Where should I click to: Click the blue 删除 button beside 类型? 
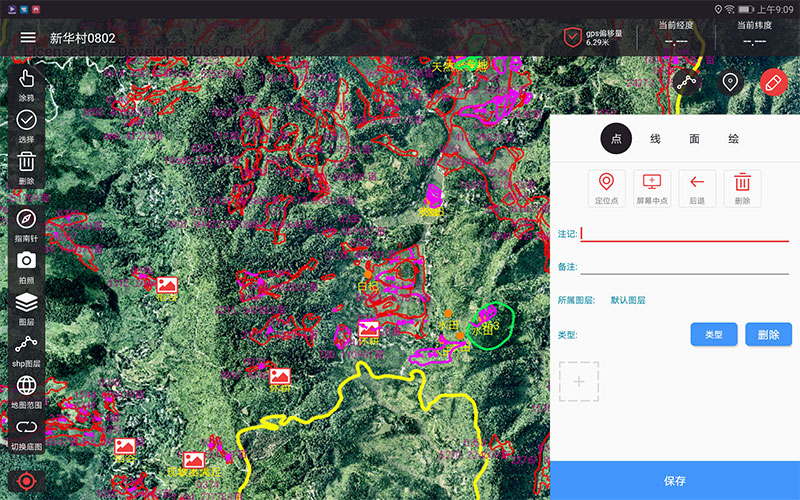coord(768,334)
